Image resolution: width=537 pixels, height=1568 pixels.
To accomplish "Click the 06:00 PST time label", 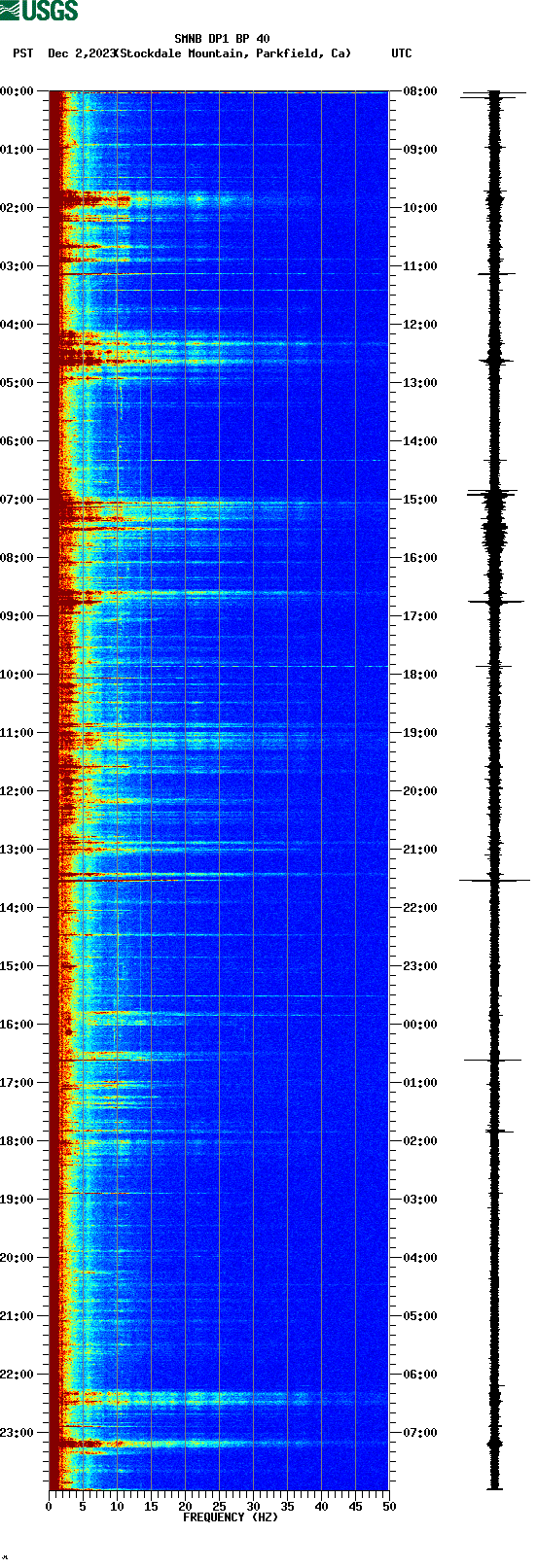I will 18,441.
